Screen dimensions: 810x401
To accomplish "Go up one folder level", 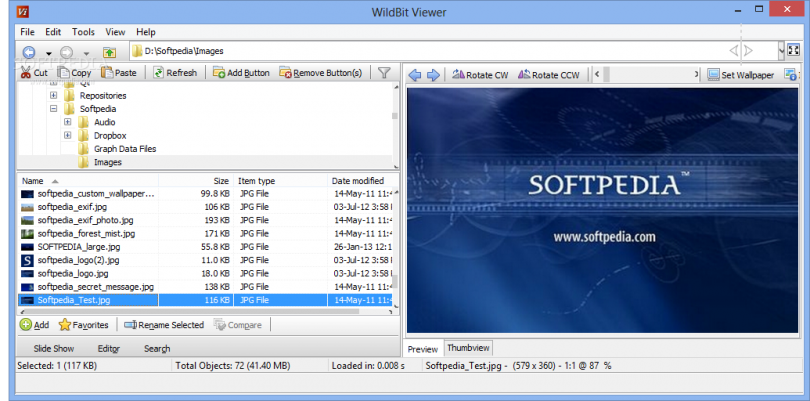I will 110,51.
